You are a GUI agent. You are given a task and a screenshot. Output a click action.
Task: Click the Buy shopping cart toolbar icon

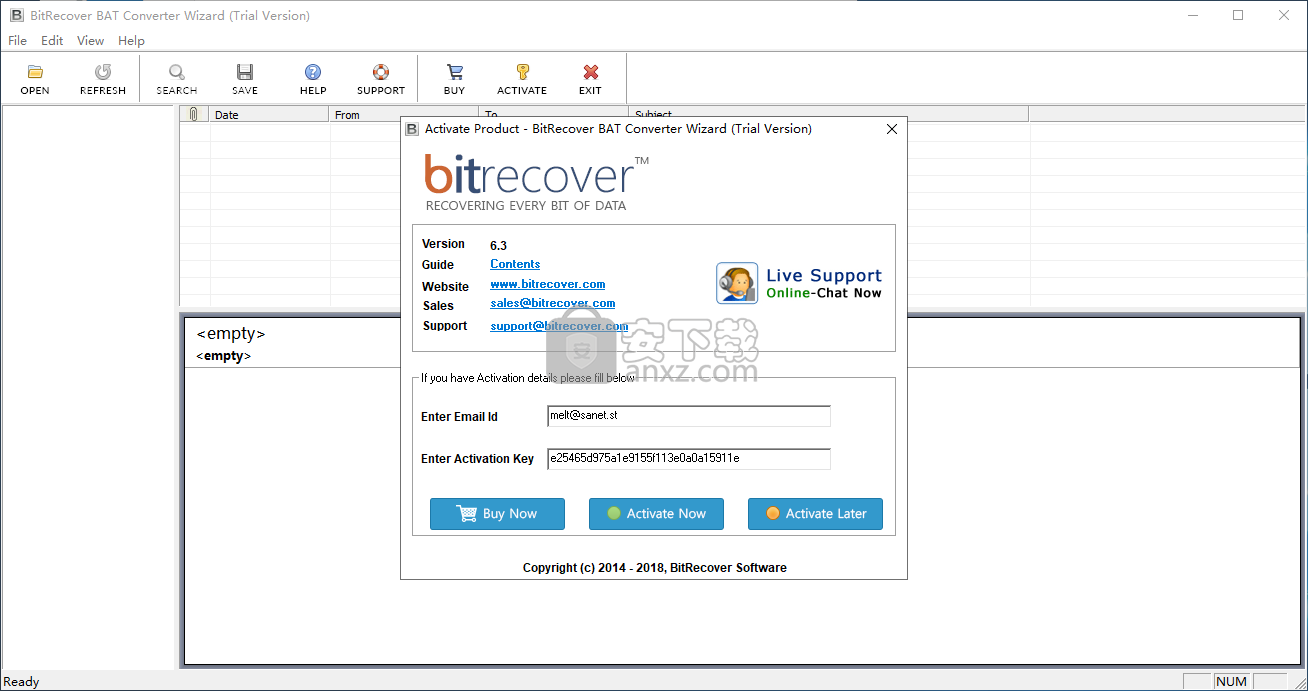coord(455,72)
